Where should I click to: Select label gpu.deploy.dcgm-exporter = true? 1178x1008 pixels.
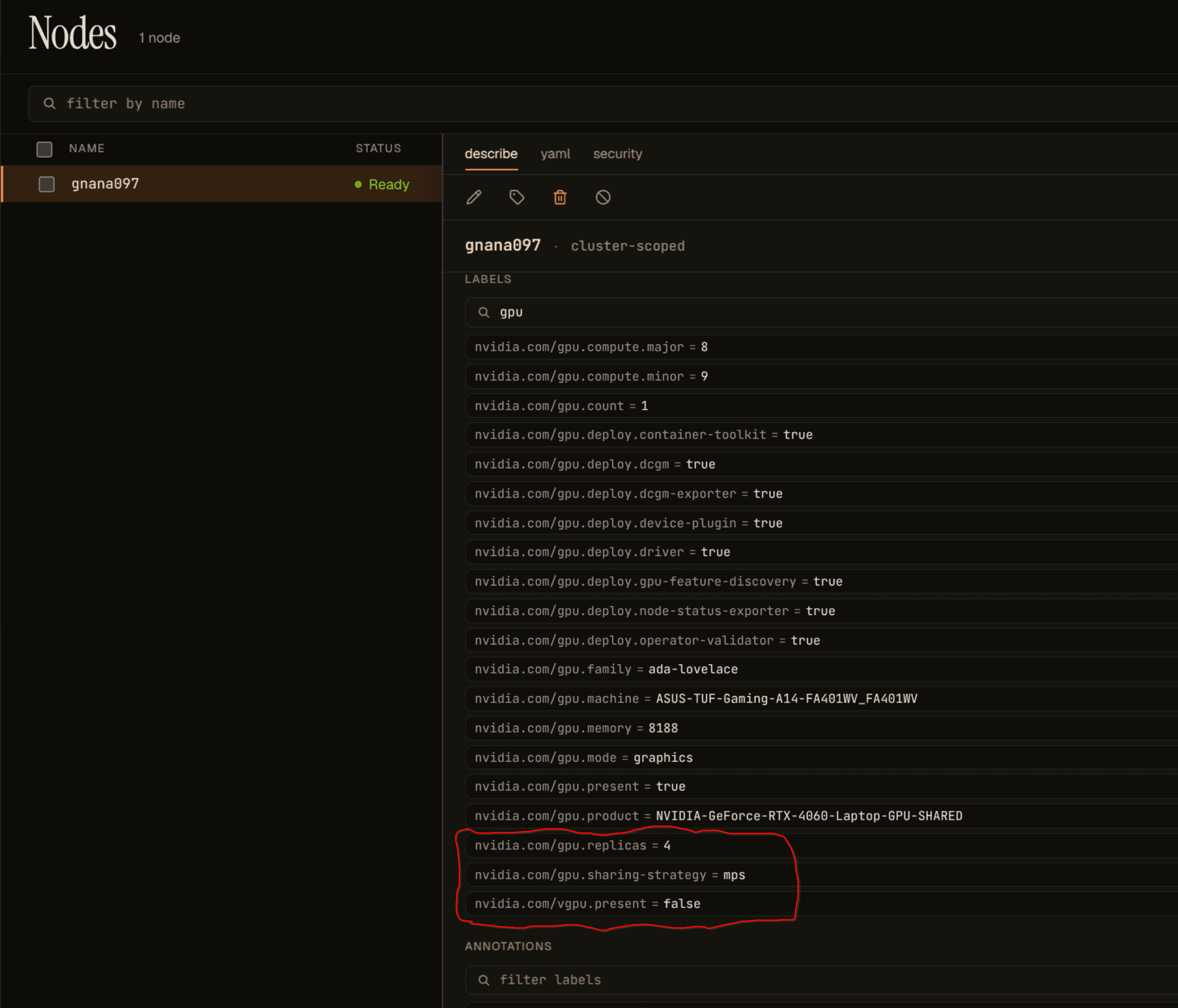821,494
